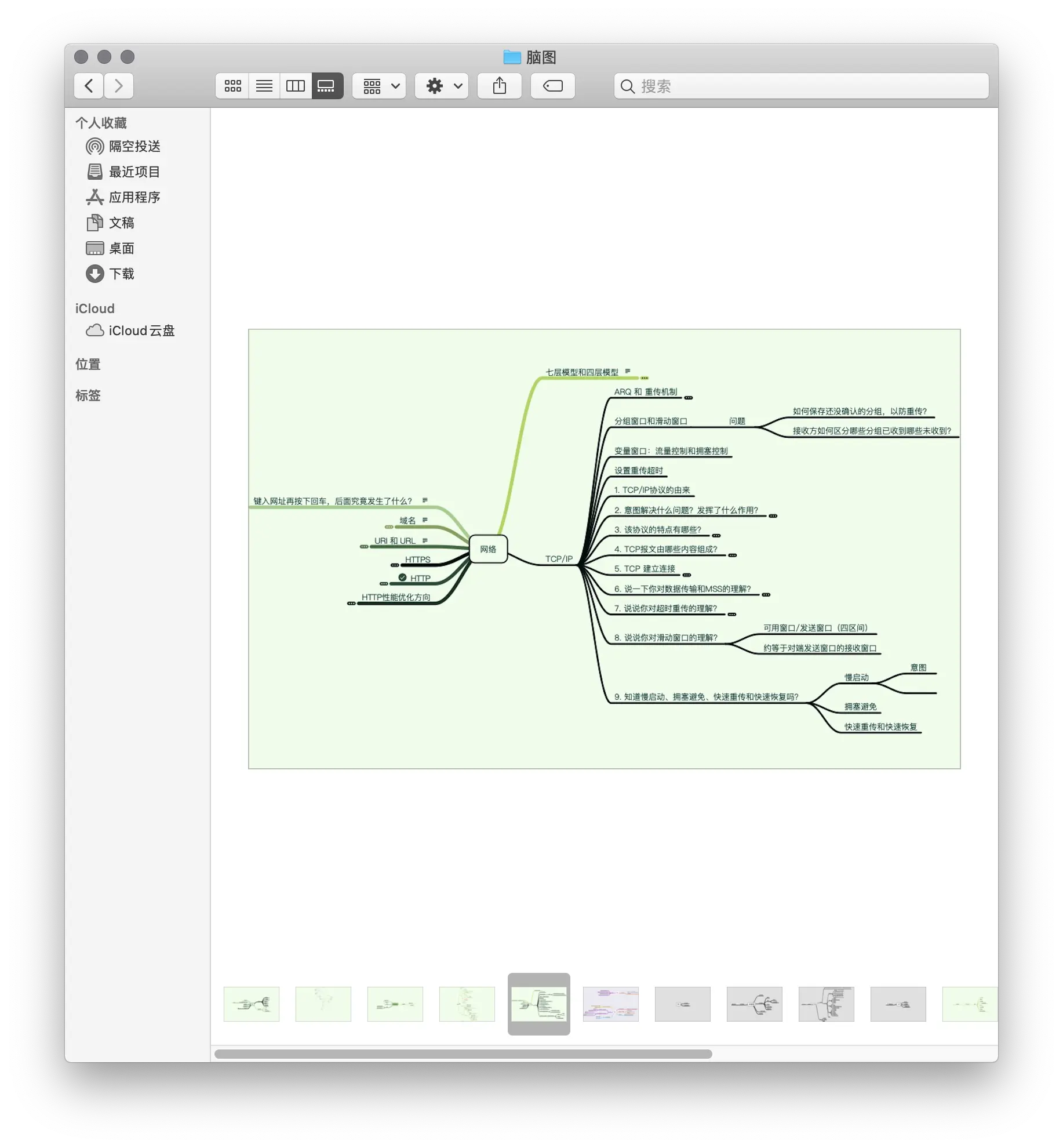Switch to column view
Image resolution: width=1063 pixels, height=1148 pixels.
point(296,86)
